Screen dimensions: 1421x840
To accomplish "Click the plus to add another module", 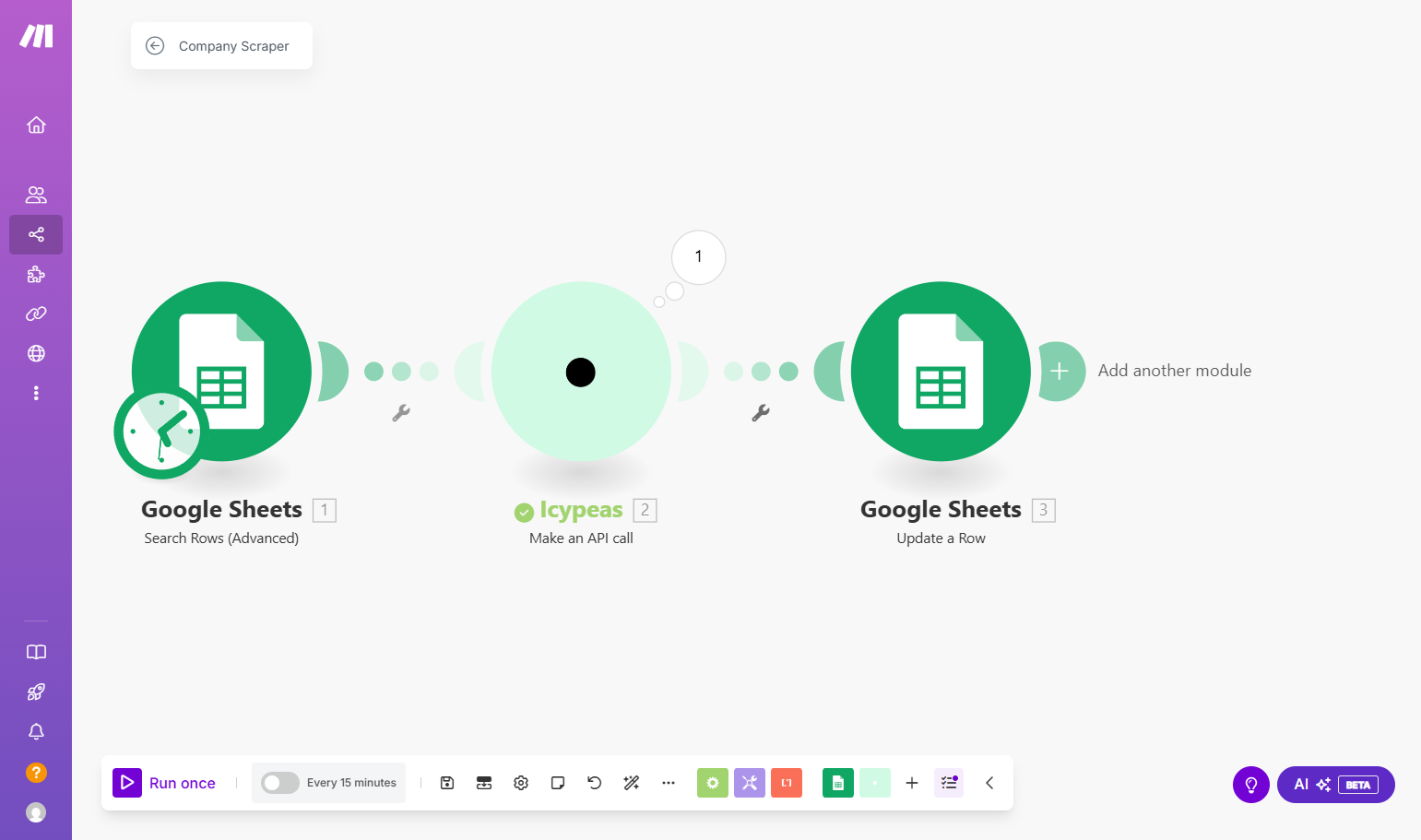I will (1060, 372).
